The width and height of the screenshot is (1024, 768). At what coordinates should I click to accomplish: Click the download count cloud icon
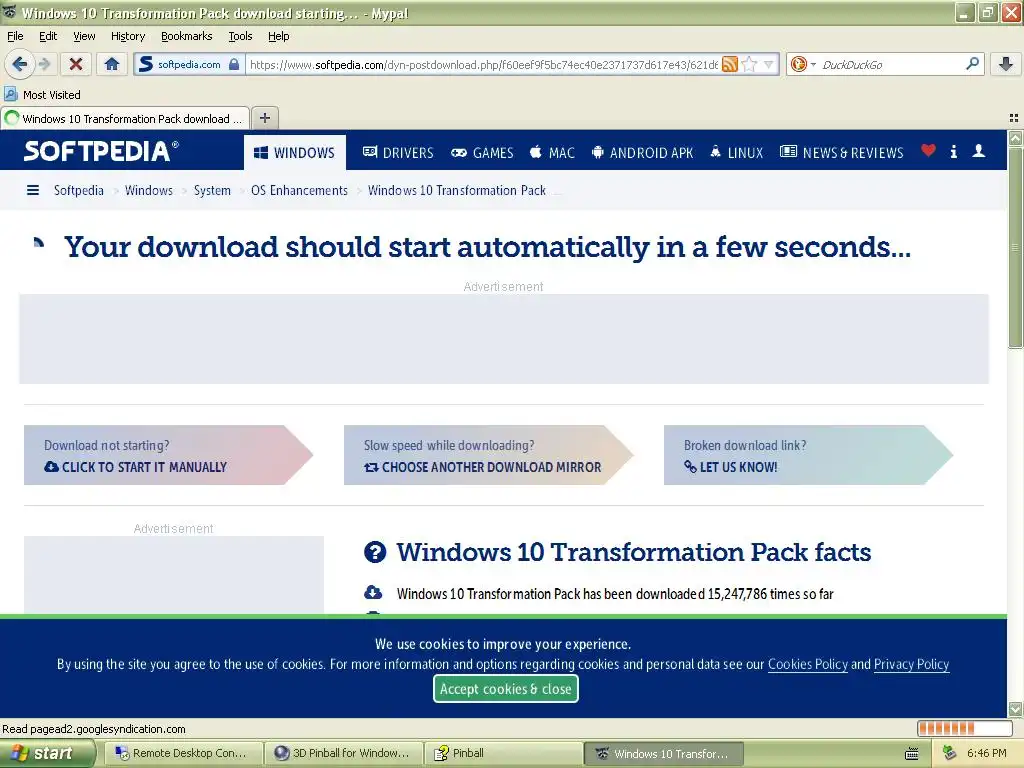373,593
